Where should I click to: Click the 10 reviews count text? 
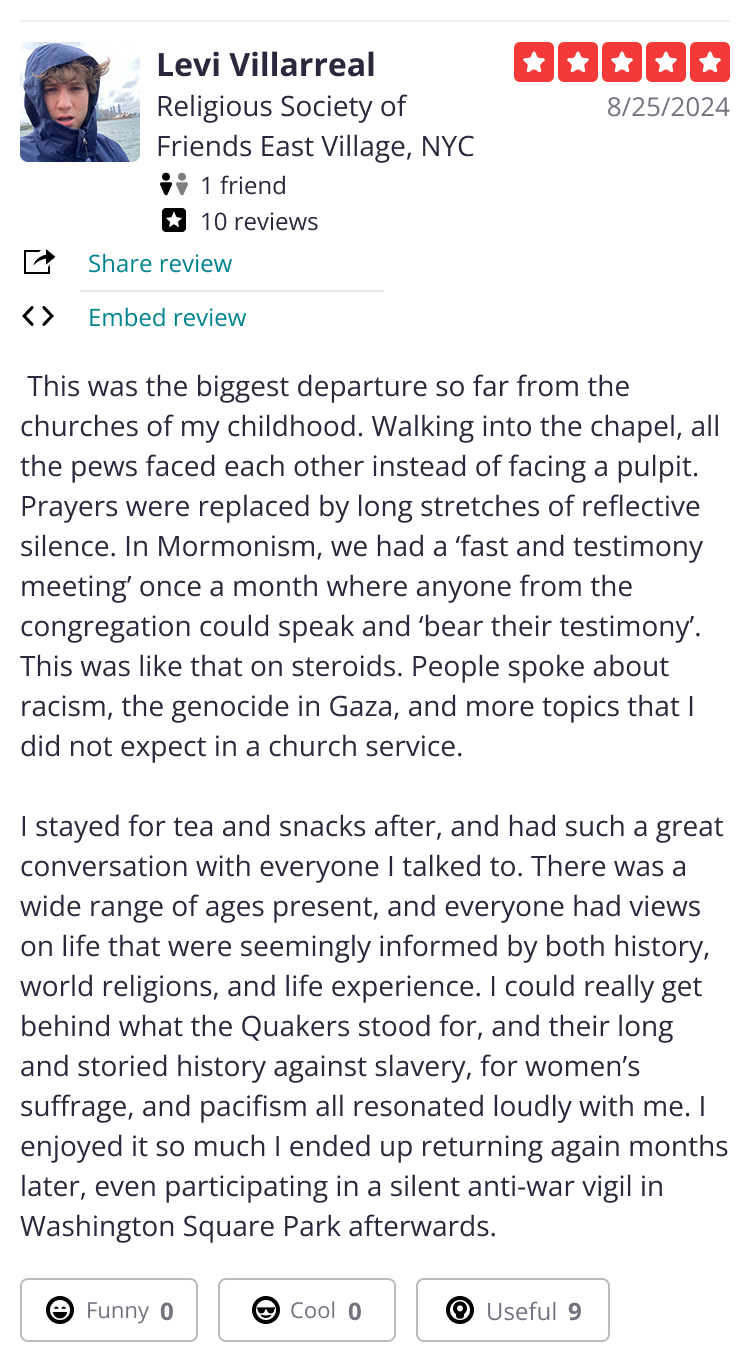[259, 221]
